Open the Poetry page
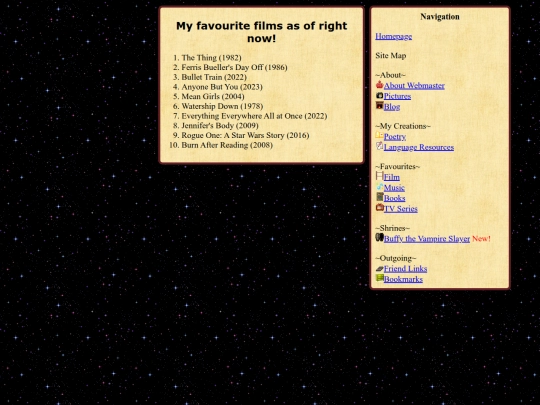The height and width of the screenshot is (405, 540). [x=395, y=137]
